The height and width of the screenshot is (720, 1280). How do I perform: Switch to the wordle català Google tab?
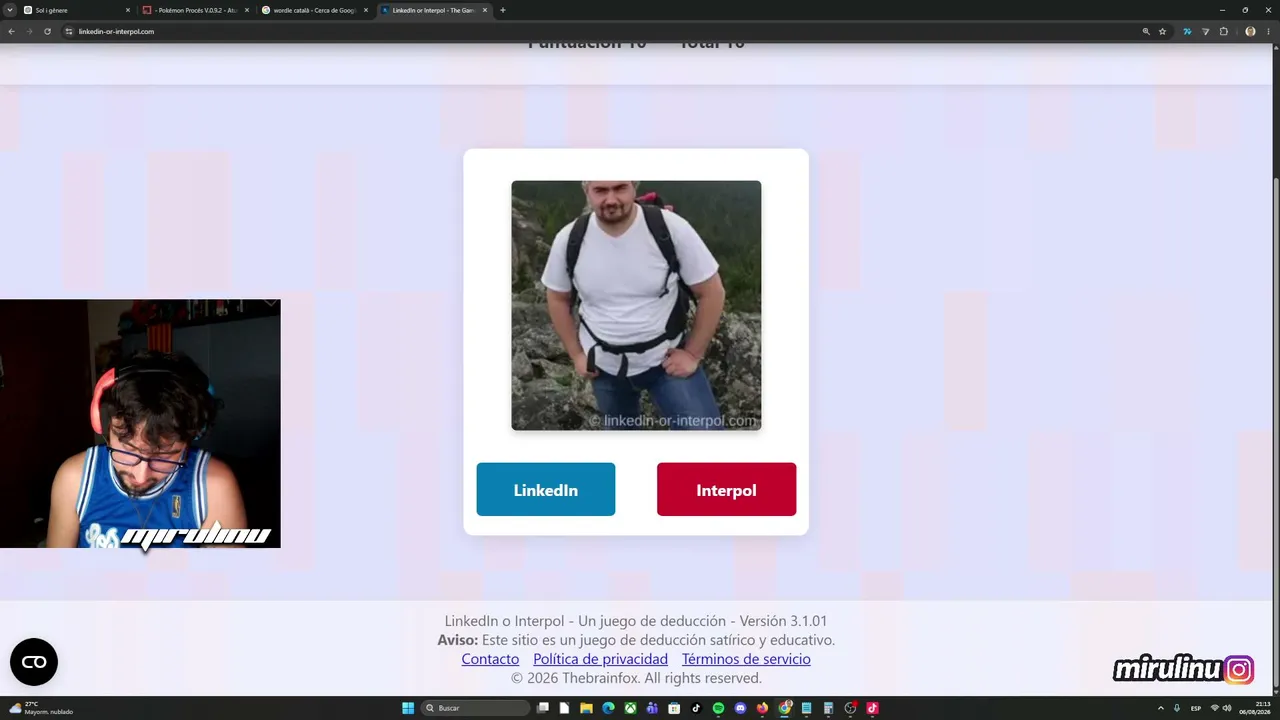point(315,10)
